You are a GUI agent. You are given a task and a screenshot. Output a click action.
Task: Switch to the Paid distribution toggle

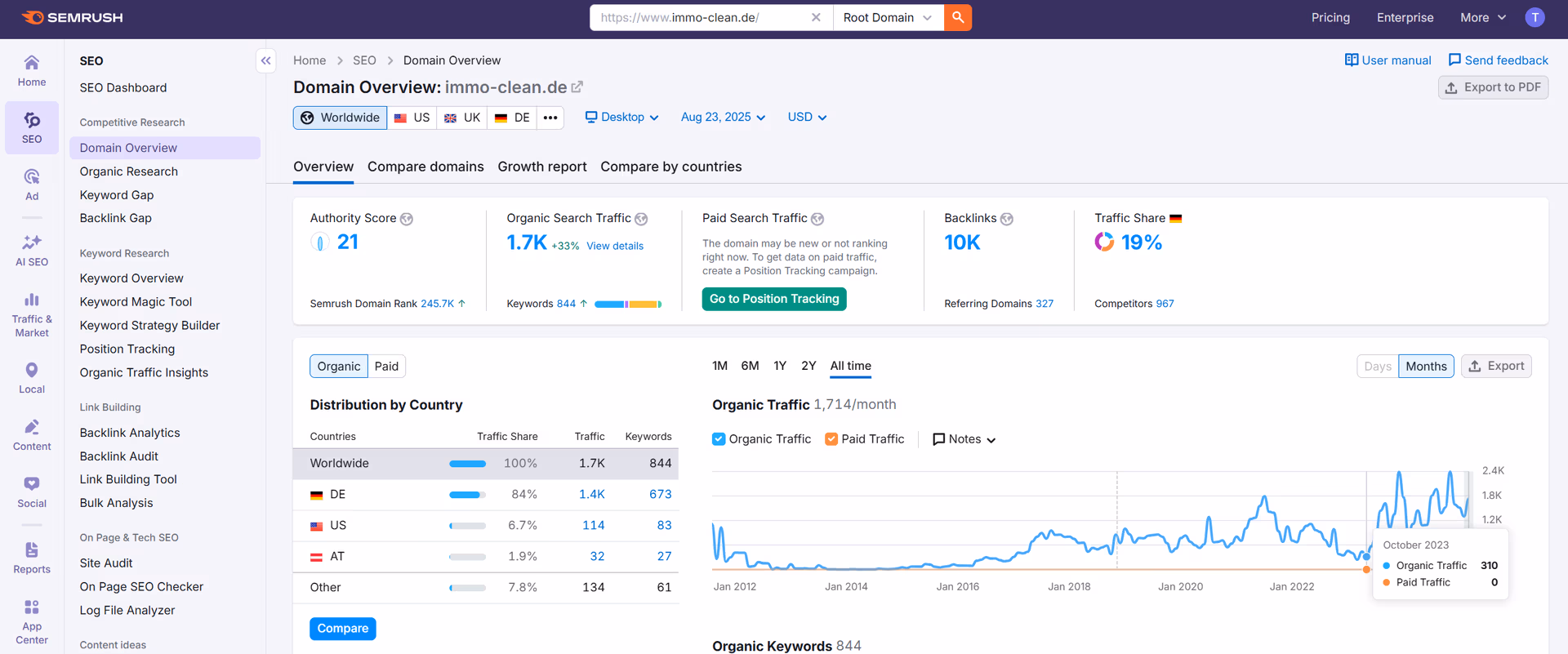click(x=386, y=367)
